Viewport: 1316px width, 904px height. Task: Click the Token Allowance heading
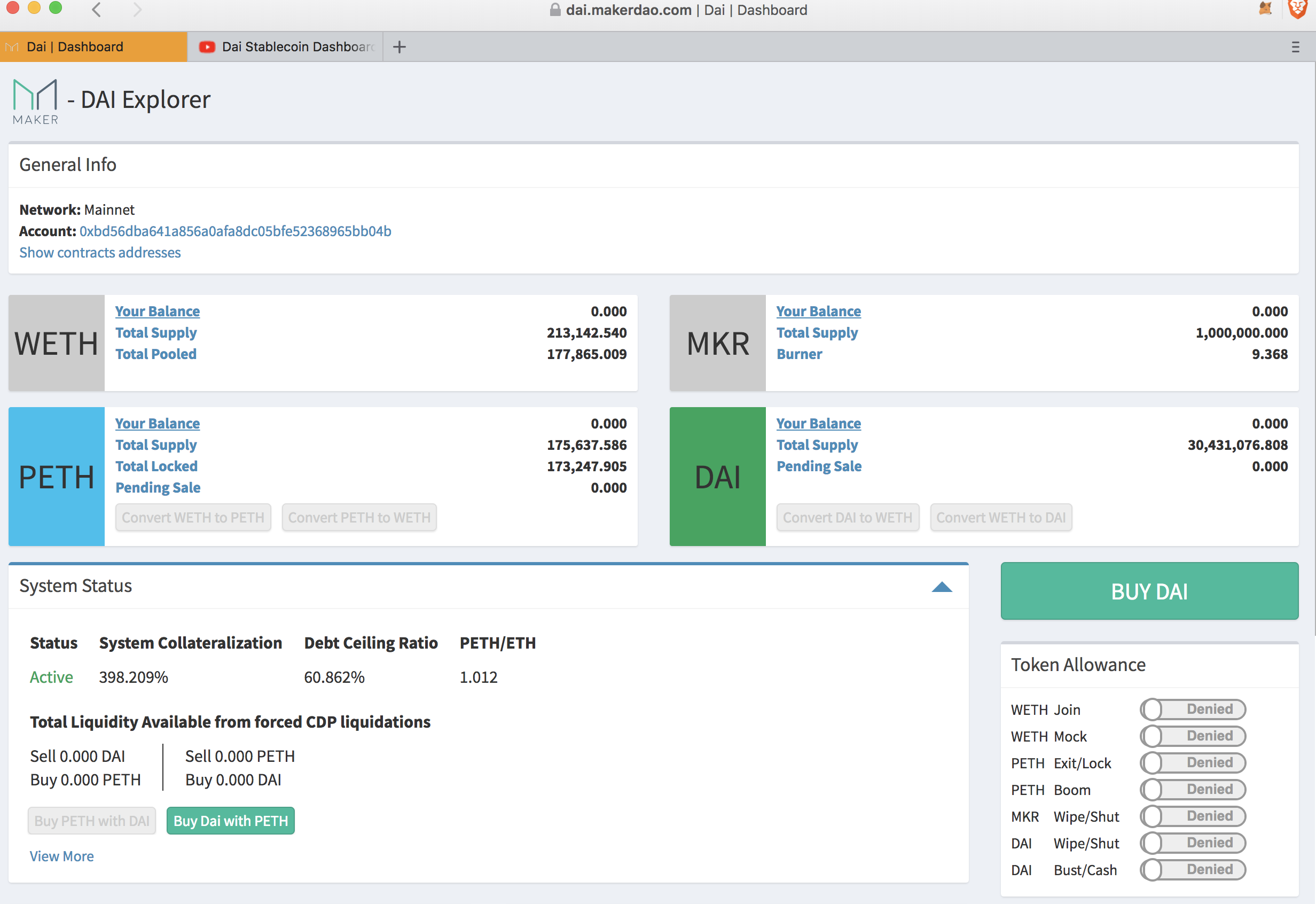(x=1078, y=665)
